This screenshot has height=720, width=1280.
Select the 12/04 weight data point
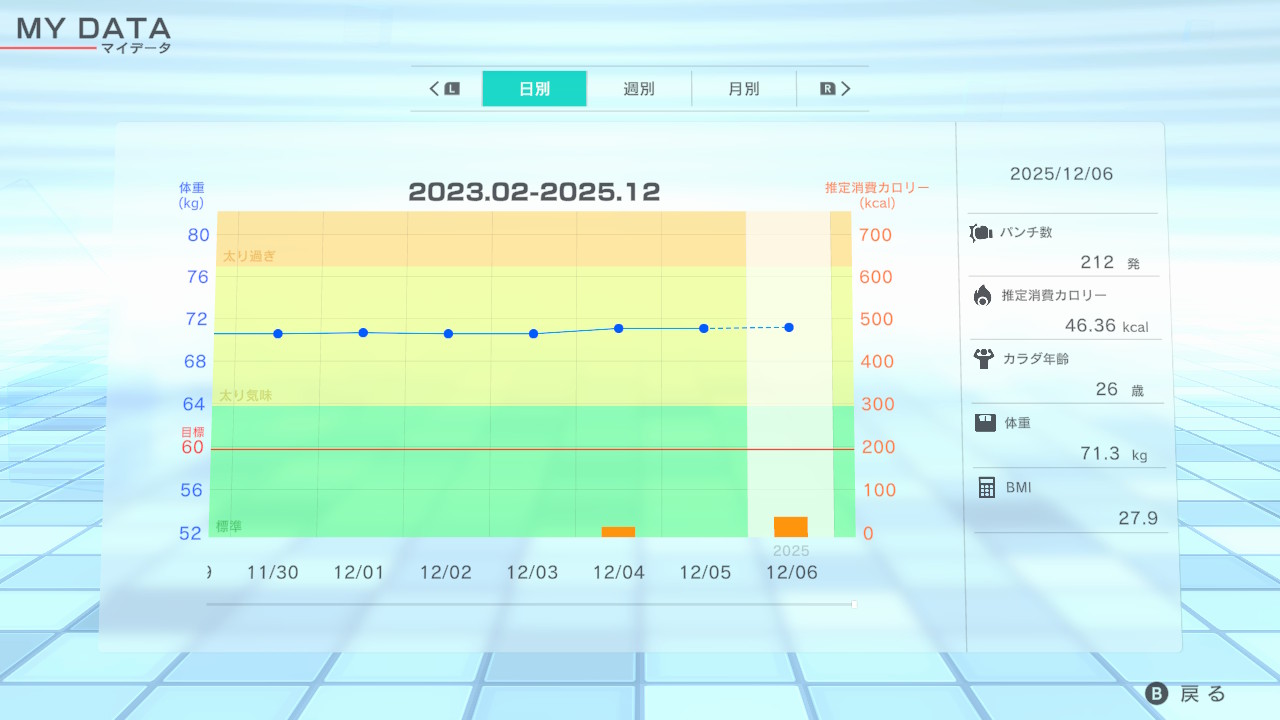619,328
